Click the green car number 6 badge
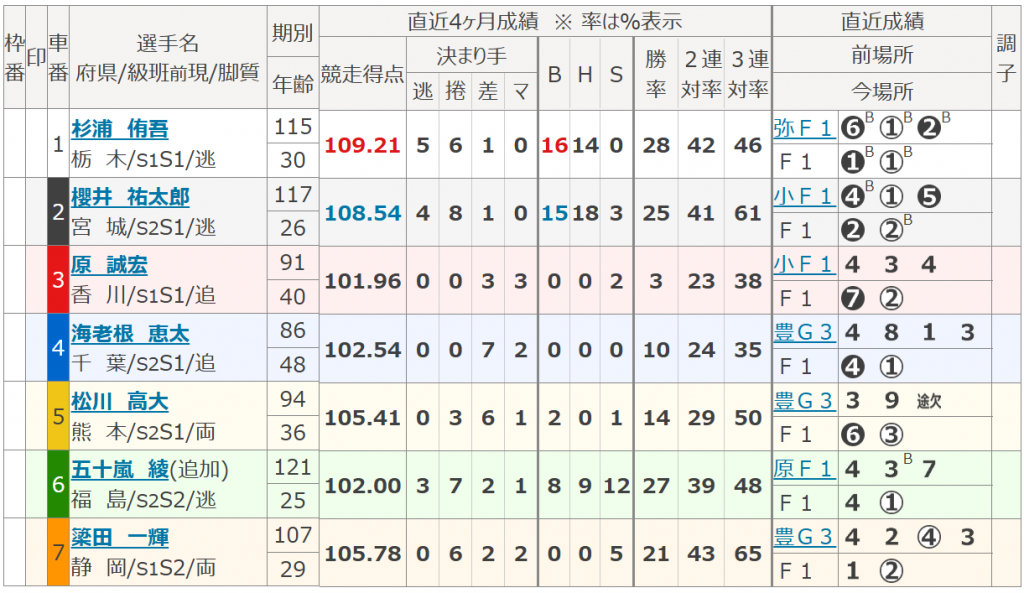1024x593 pixels. 58,484
